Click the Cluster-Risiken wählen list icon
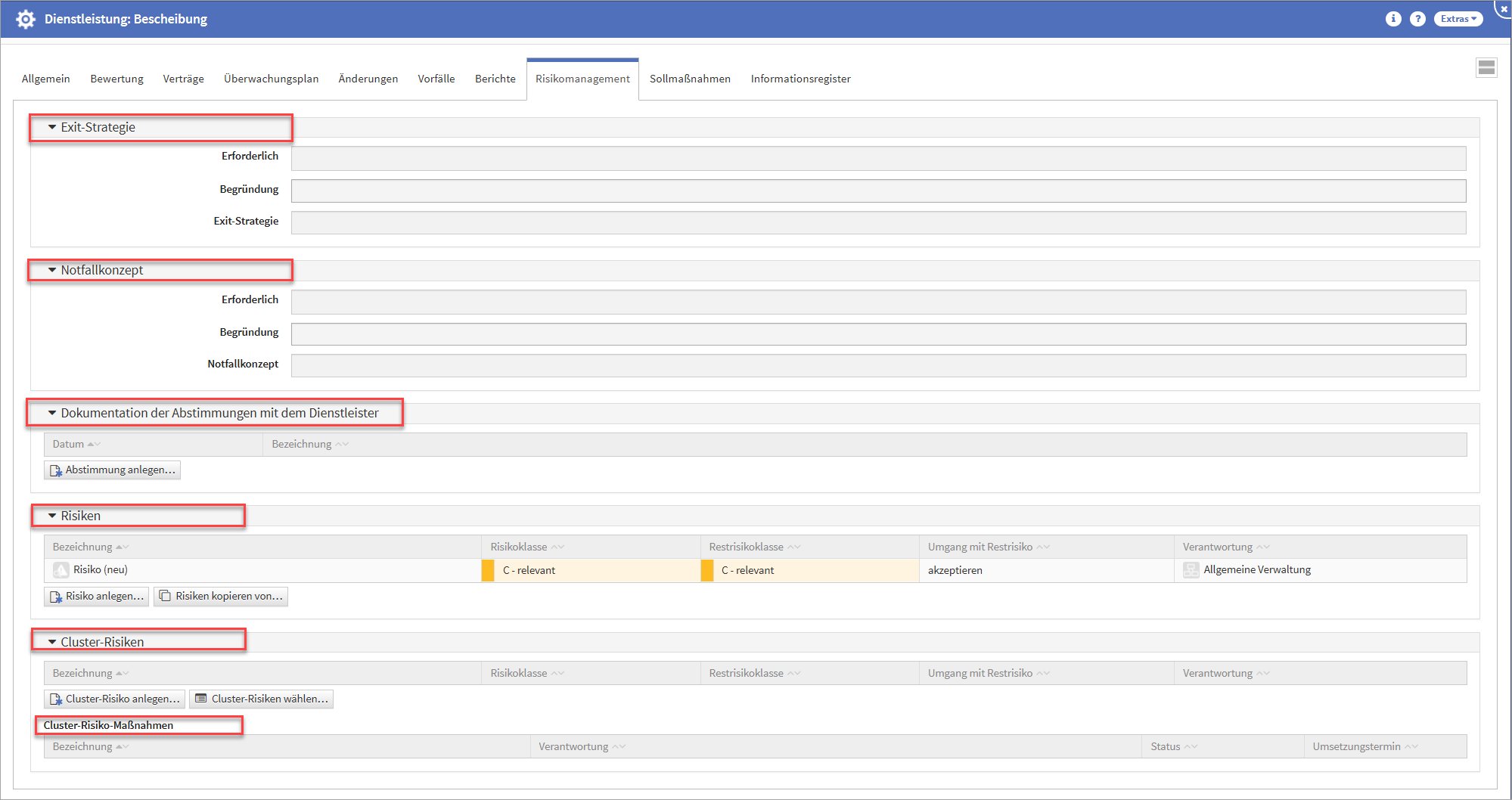This screenshot has width=1512, height=800. [200, 699]
